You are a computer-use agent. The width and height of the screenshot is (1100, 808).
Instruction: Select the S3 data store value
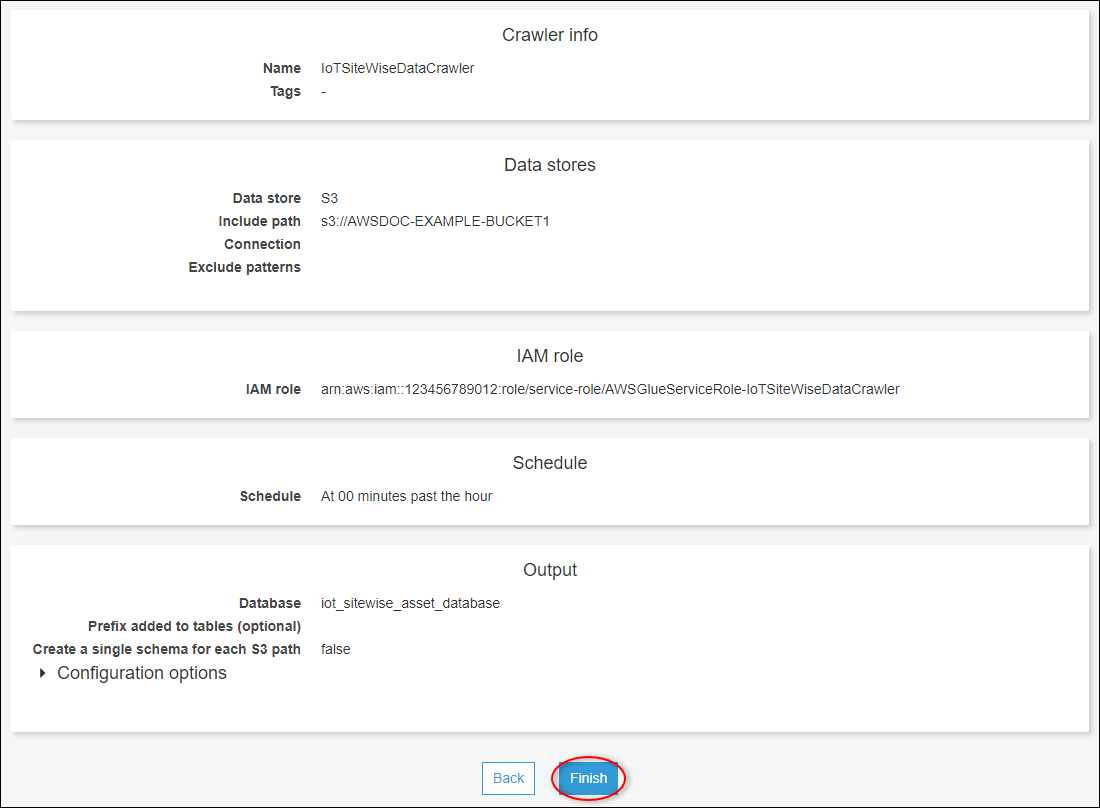(x=329, y=198)
